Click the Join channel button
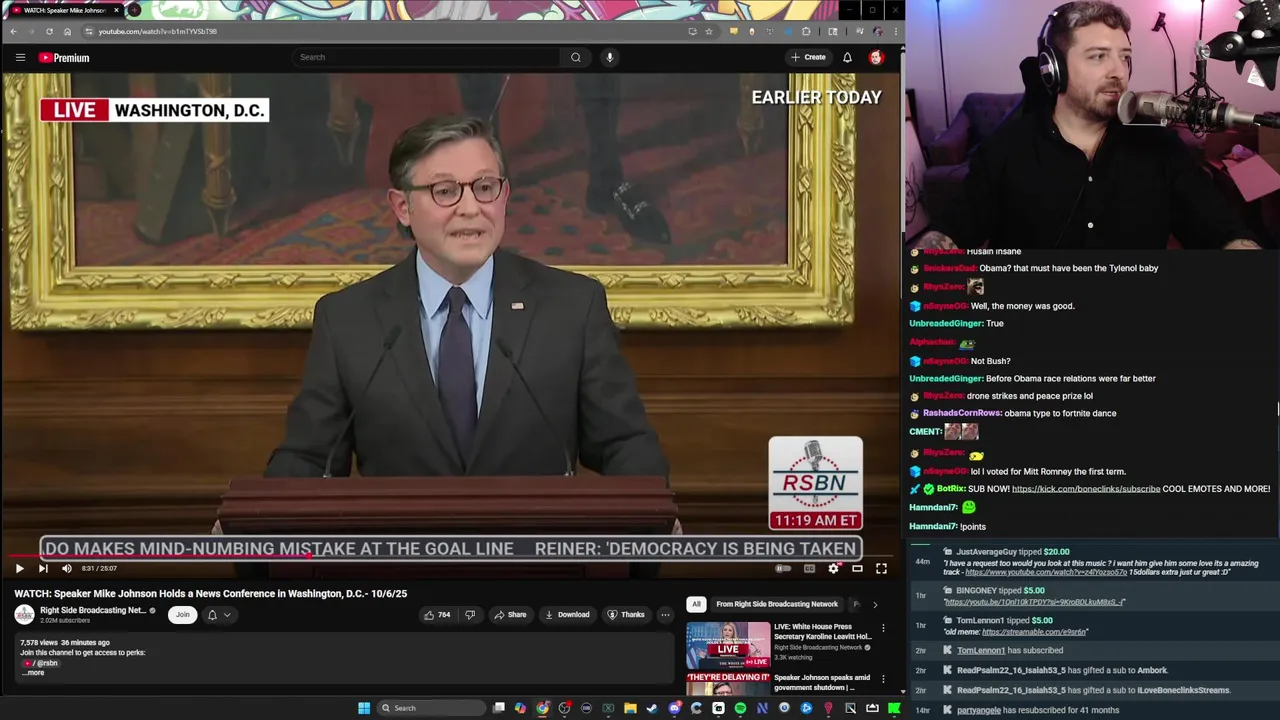This screenshot has height=720, width=1280. tap(182, 614)
